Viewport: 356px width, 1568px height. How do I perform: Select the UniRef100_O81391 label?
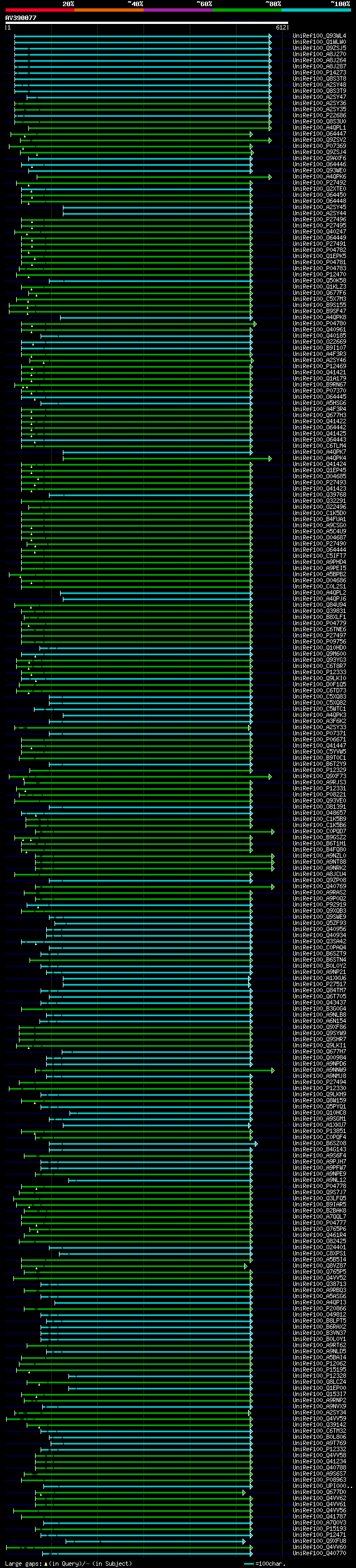[319, 807]
